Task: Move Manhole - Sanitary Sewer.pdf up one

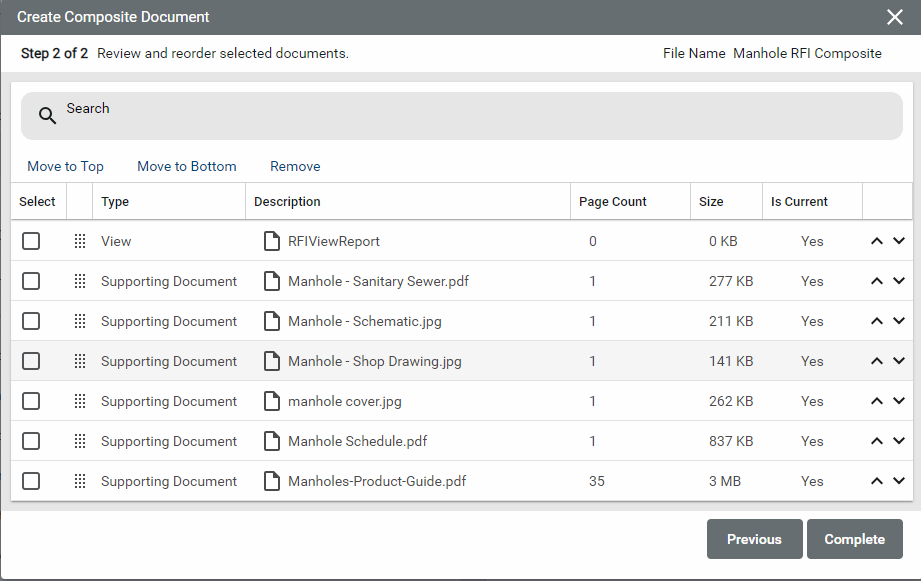Action: coord(877,281)
